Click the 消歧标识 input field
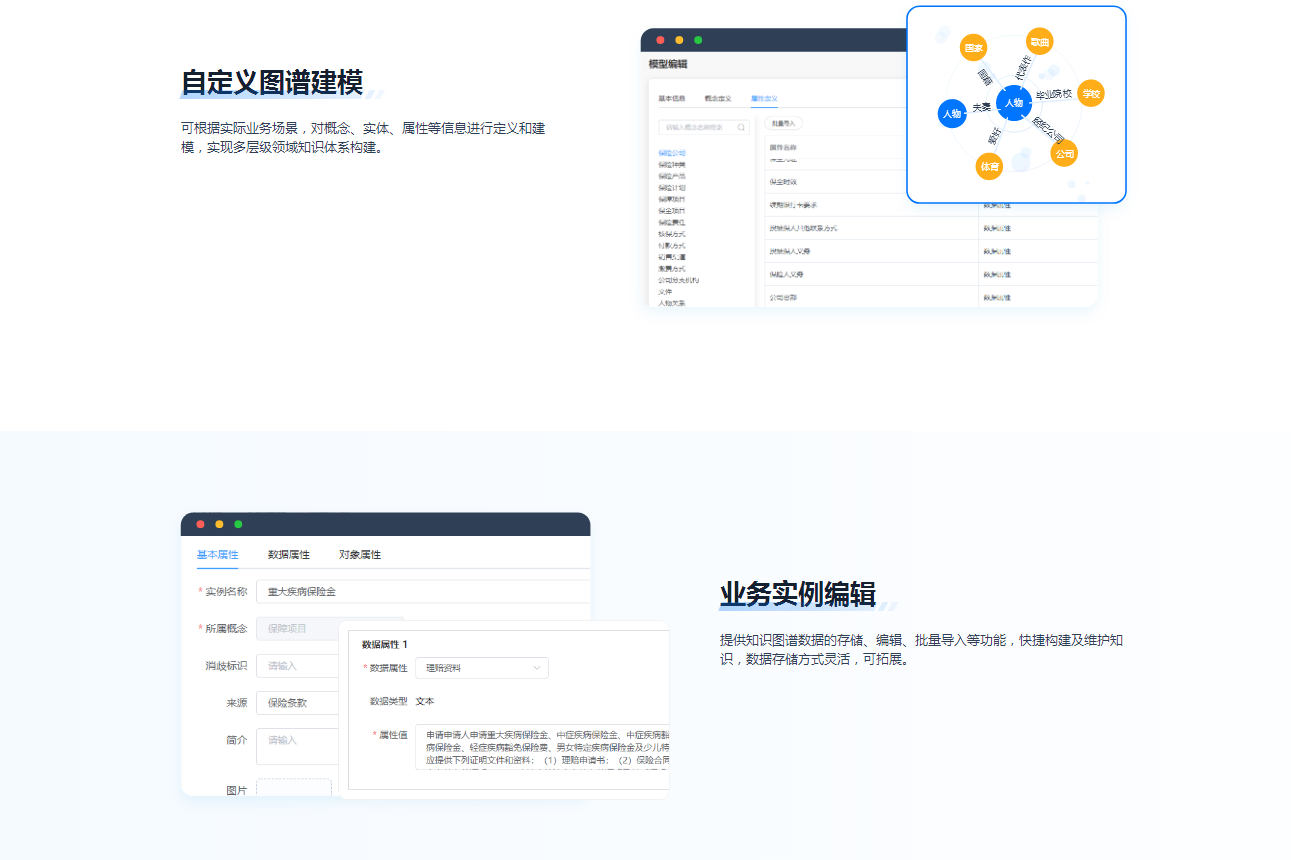Screen dimensions: 1291x860 coord(297,666)
